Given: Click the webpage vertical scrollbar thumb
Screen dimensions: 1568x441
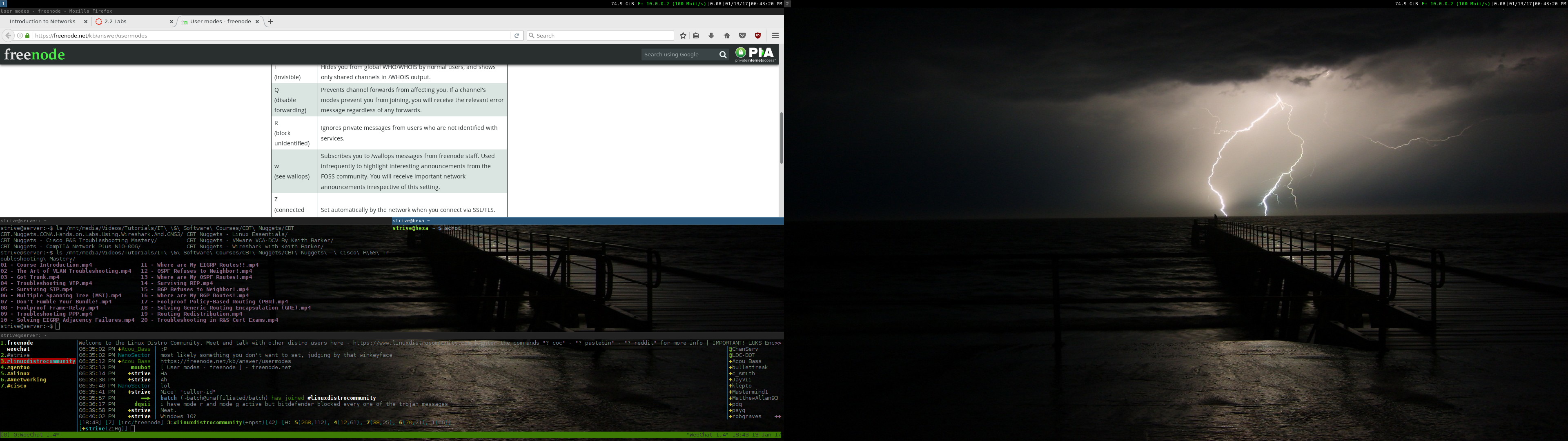Looking at the screenshot, I should coord(781,138).
